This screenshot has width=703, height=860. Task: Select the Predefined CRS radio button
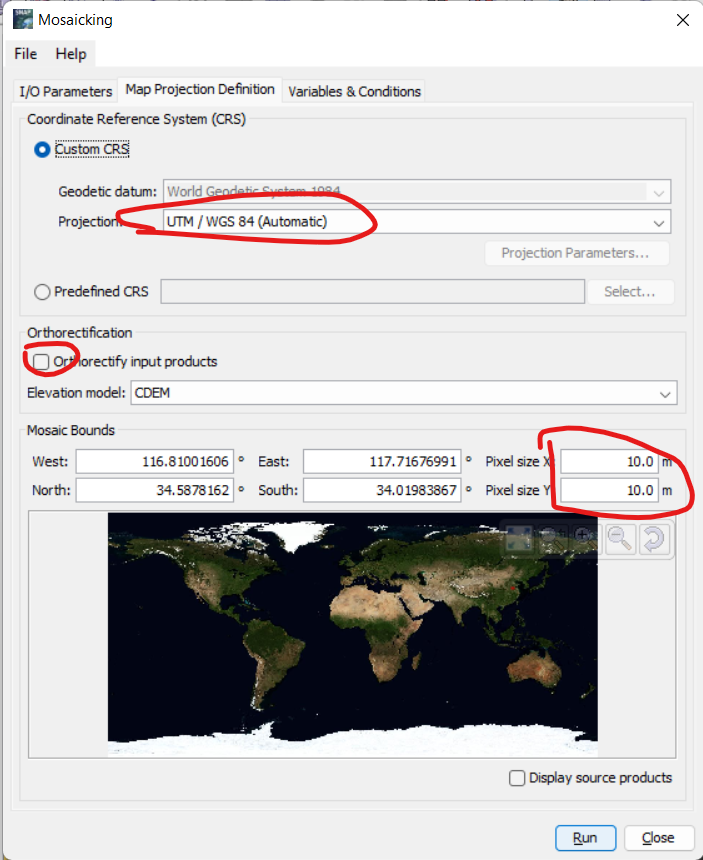click(x=42, y=292)
